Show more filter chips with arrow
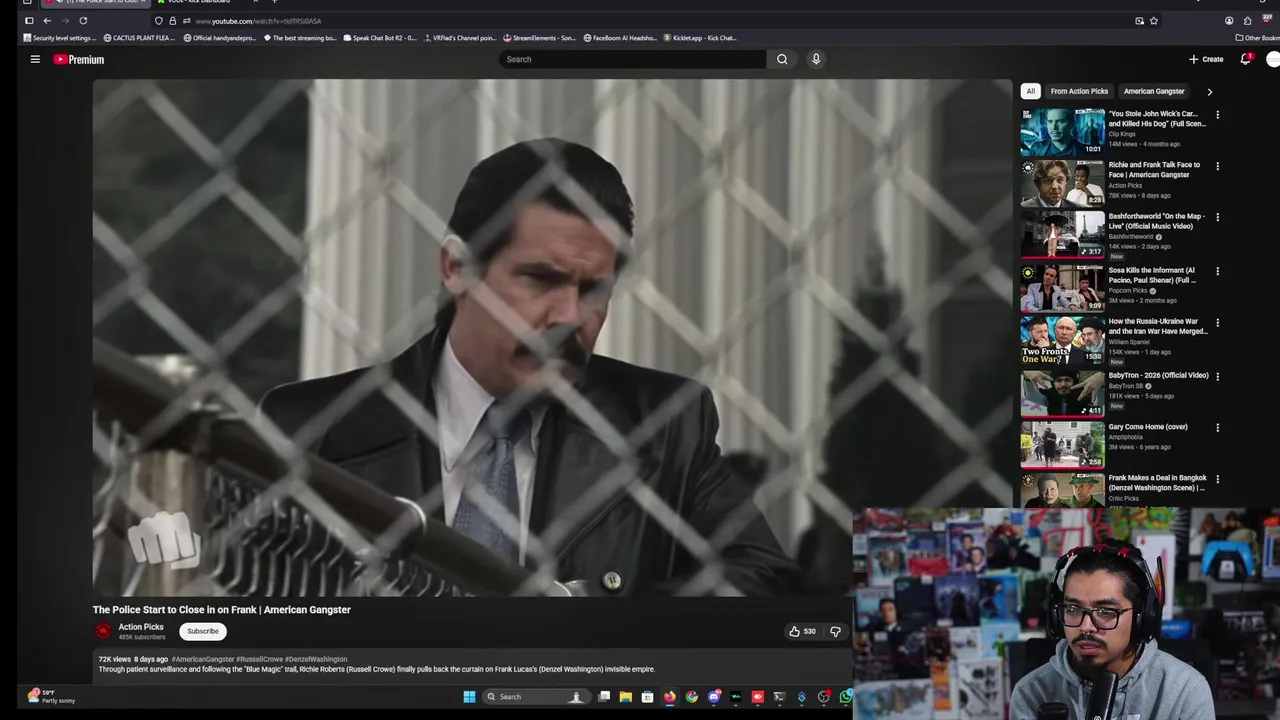1280x720 pixels. (1209, 91)
